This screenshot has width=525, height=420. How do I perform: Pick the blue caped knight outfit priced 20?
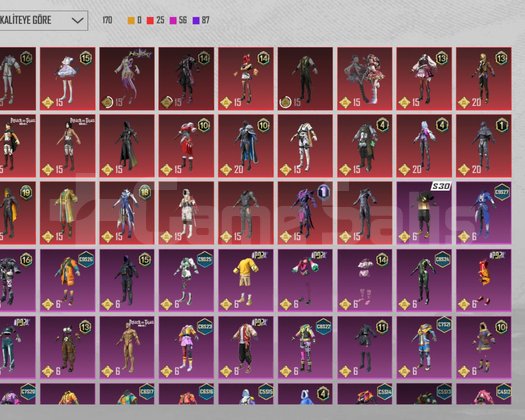point(246,146)
